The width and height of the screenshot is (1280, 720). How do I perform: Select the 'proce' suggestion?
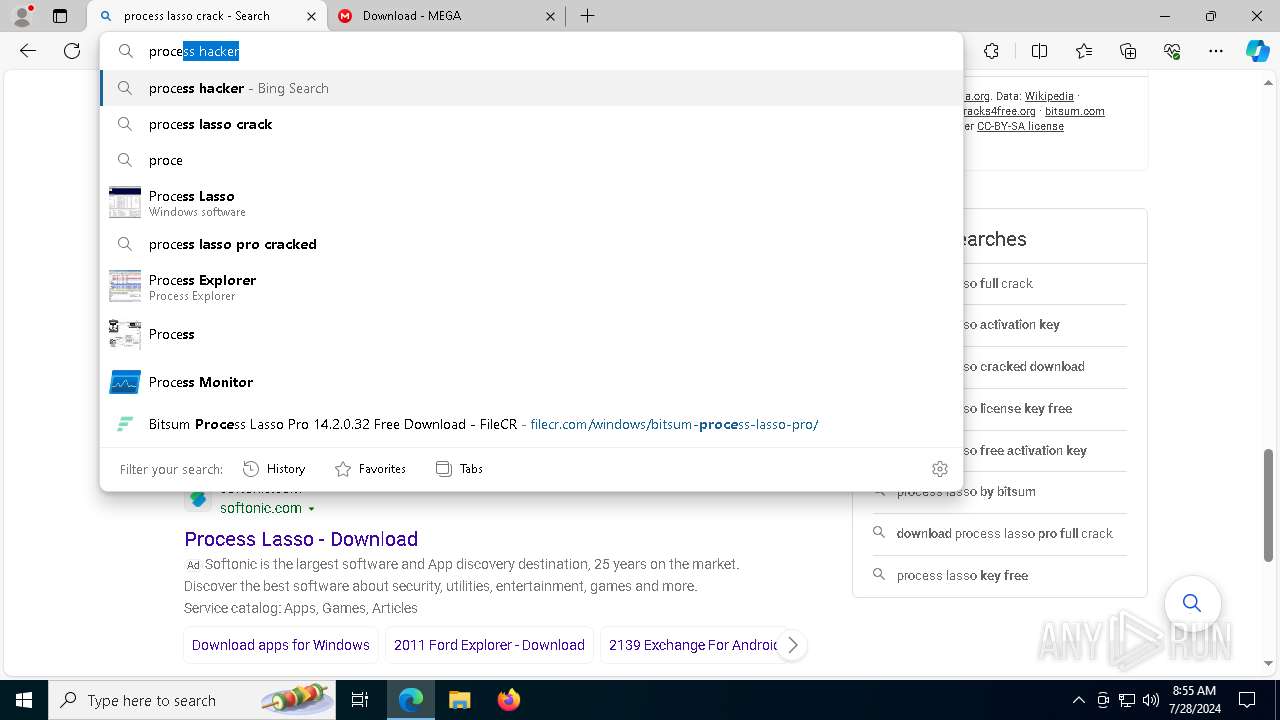tap(531, 160)
